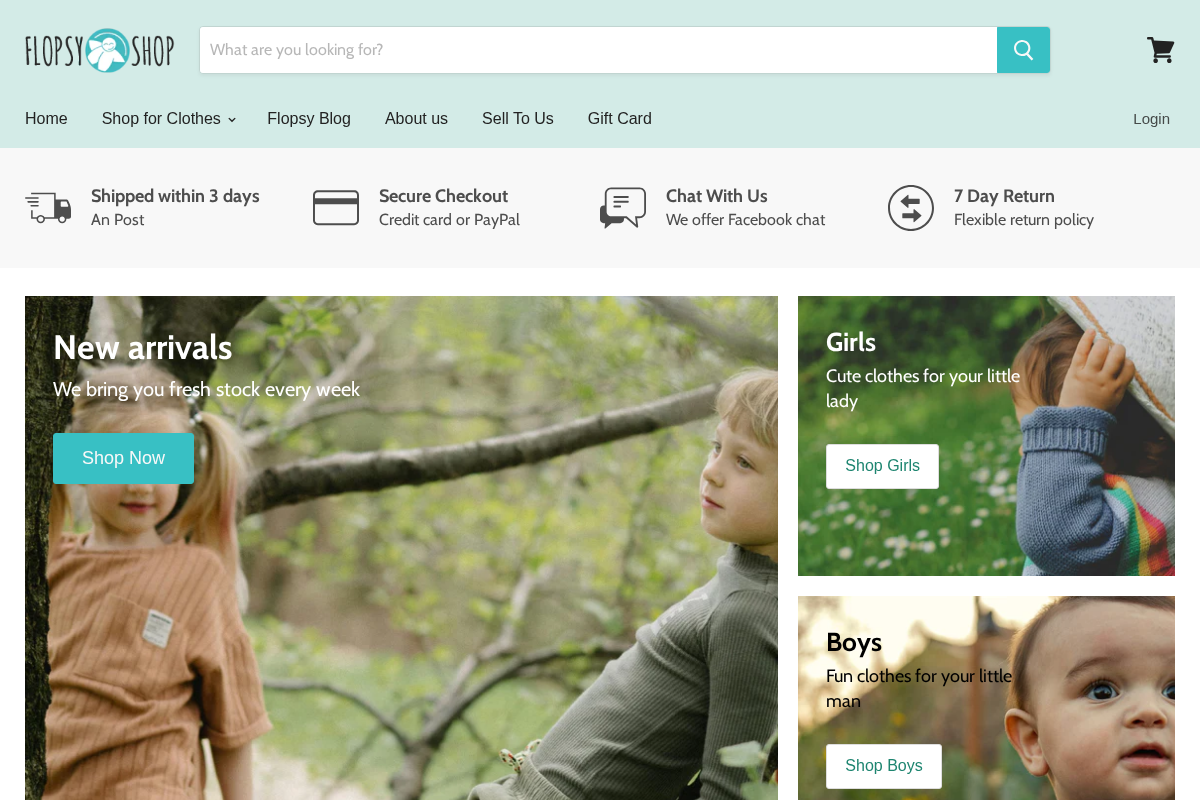Open the Login link

tap(1151, 118)
